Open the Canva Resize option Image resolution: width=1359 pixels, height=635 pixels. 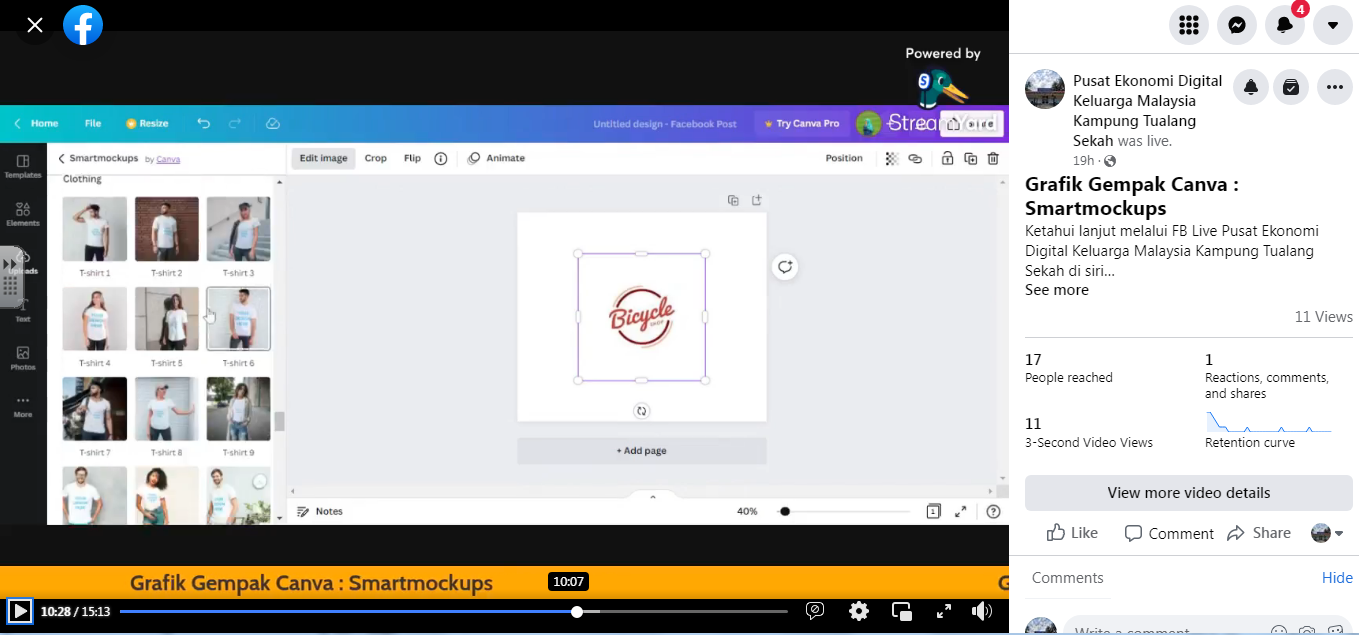pos(147,124)
